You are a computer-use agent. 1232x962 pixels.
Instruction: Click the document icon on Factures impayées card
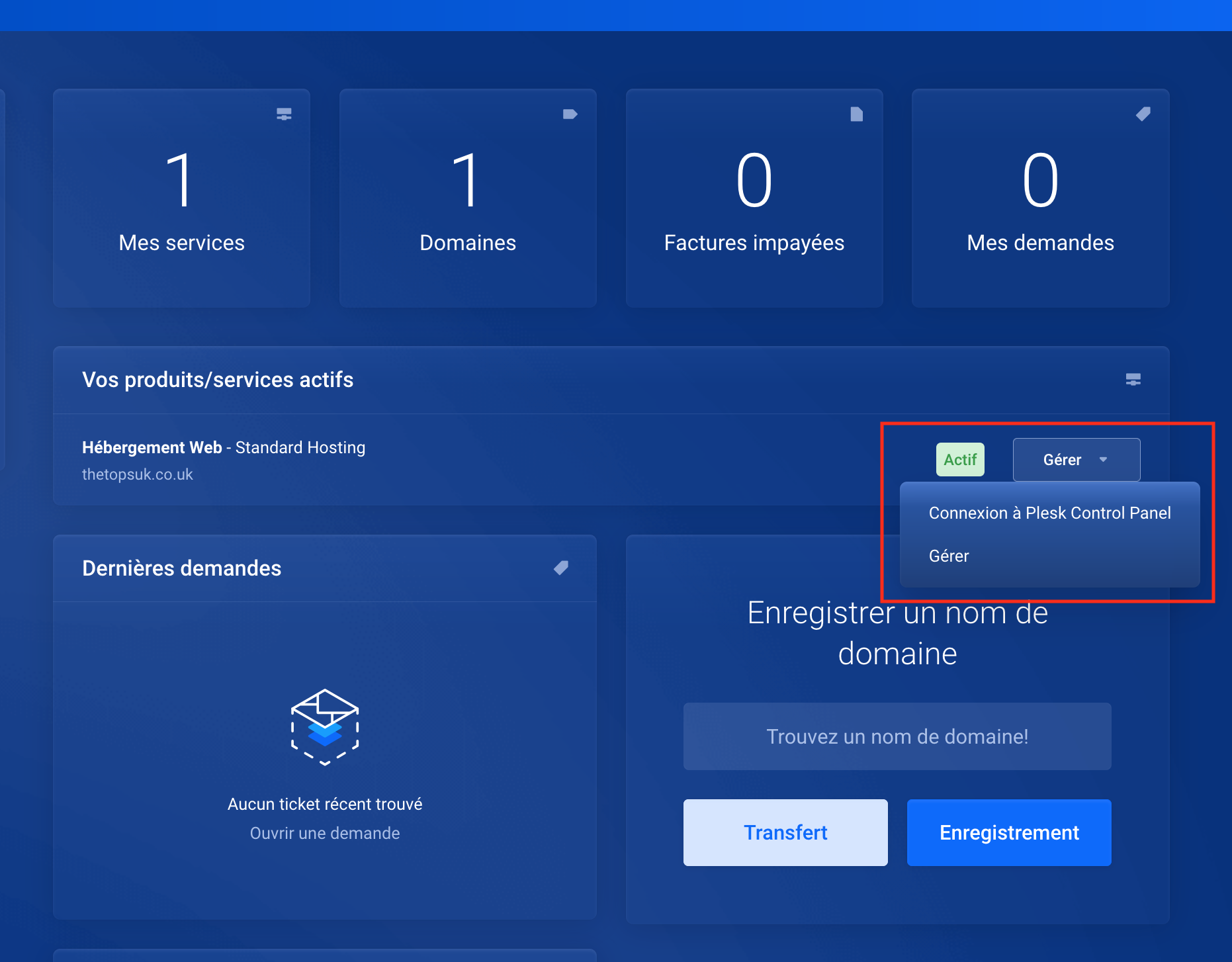857,114
